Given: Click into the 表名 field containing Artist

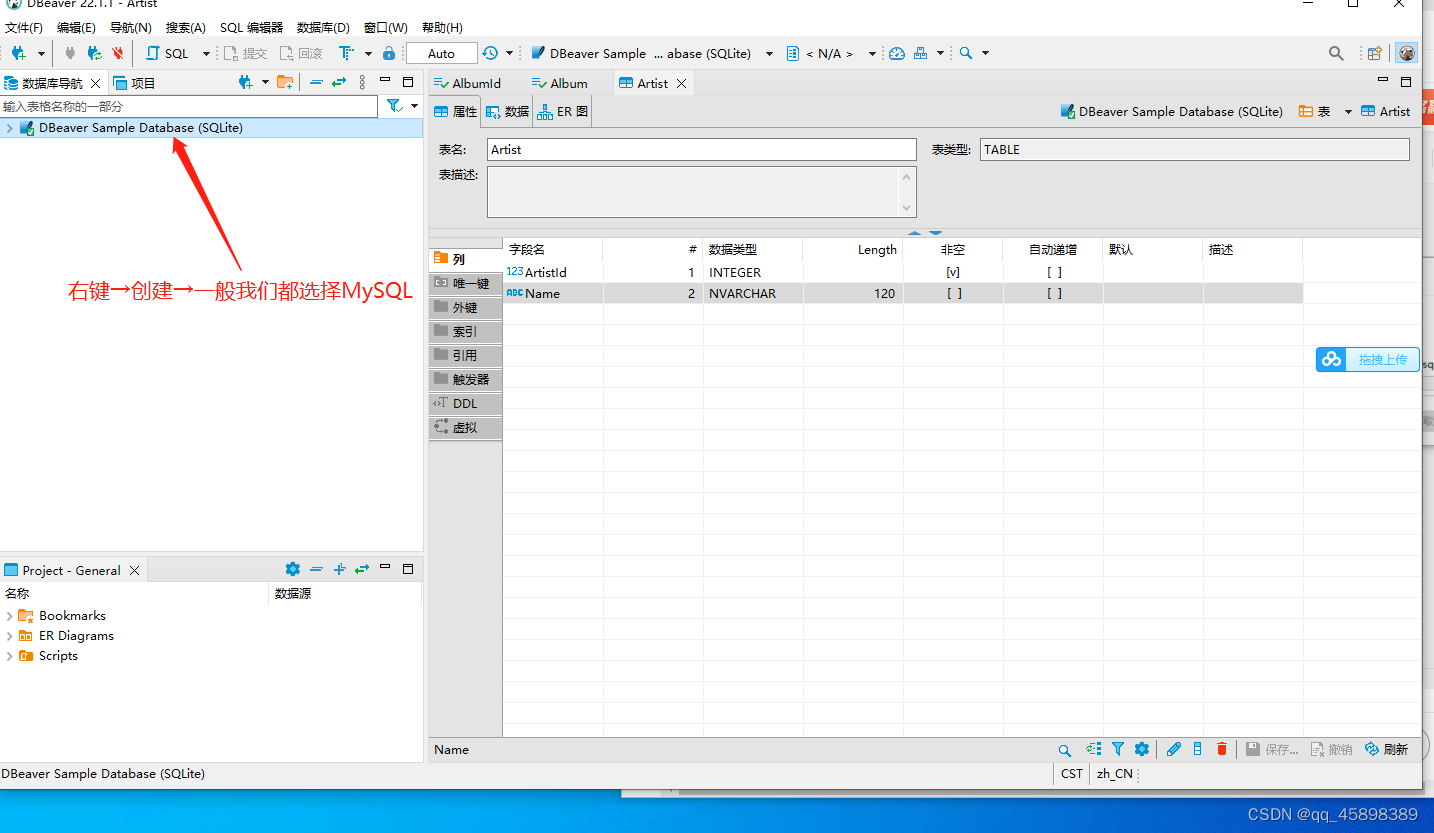Looking at the screenshot, I should (x=702, y=150).
